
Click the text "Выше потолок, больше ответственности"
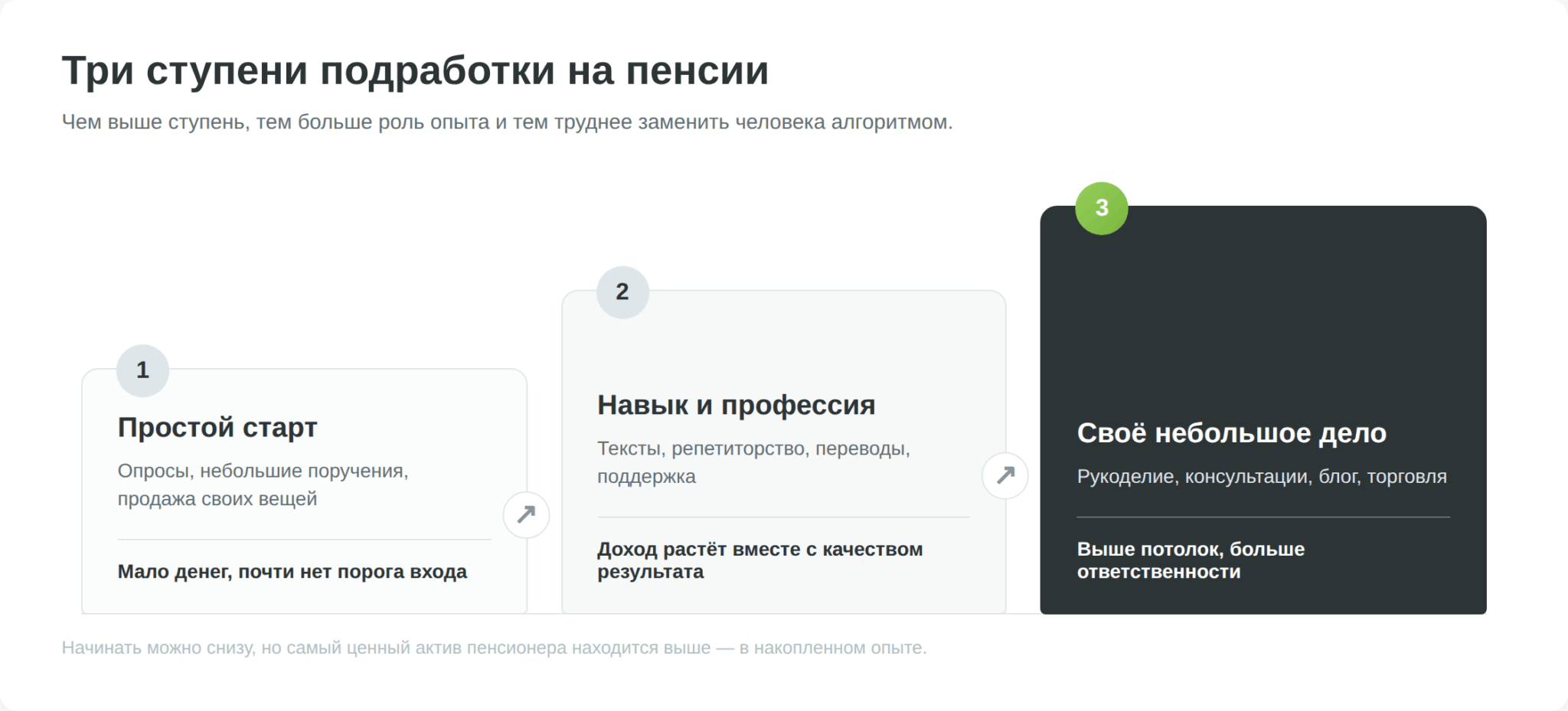pos(1191,560)
